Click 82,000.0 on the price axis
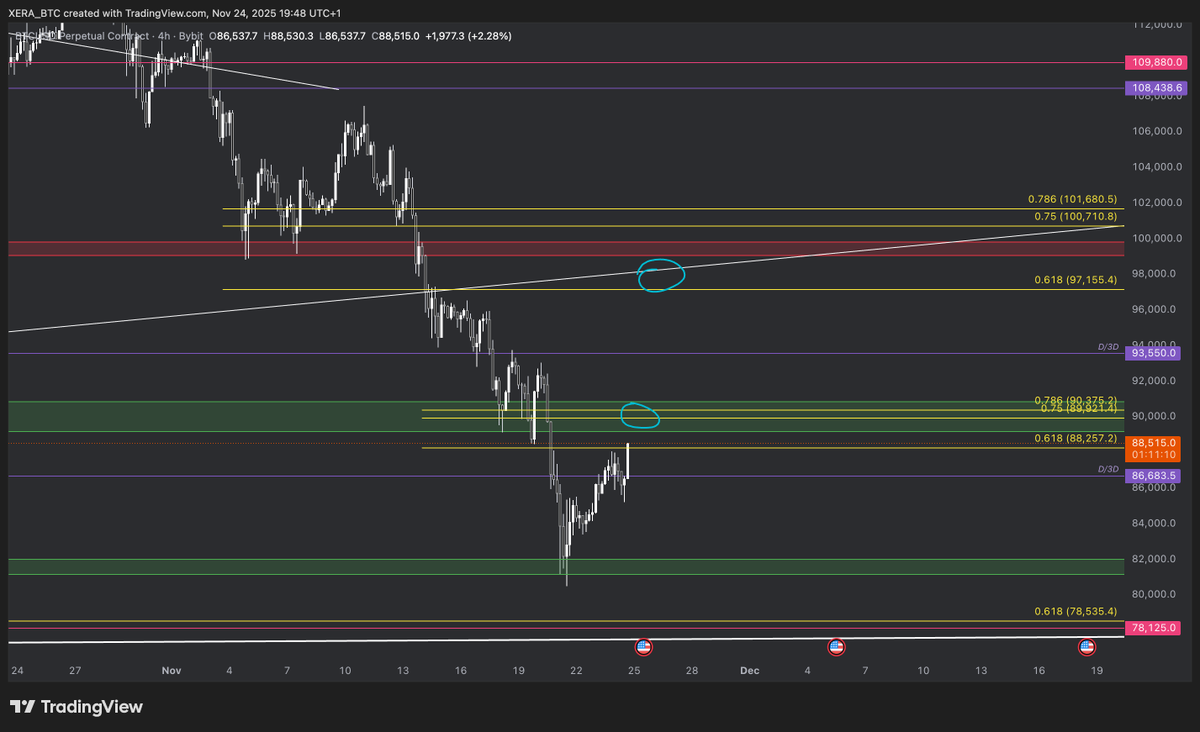This screenshot has height=732, width=1200. point(1155,559)
